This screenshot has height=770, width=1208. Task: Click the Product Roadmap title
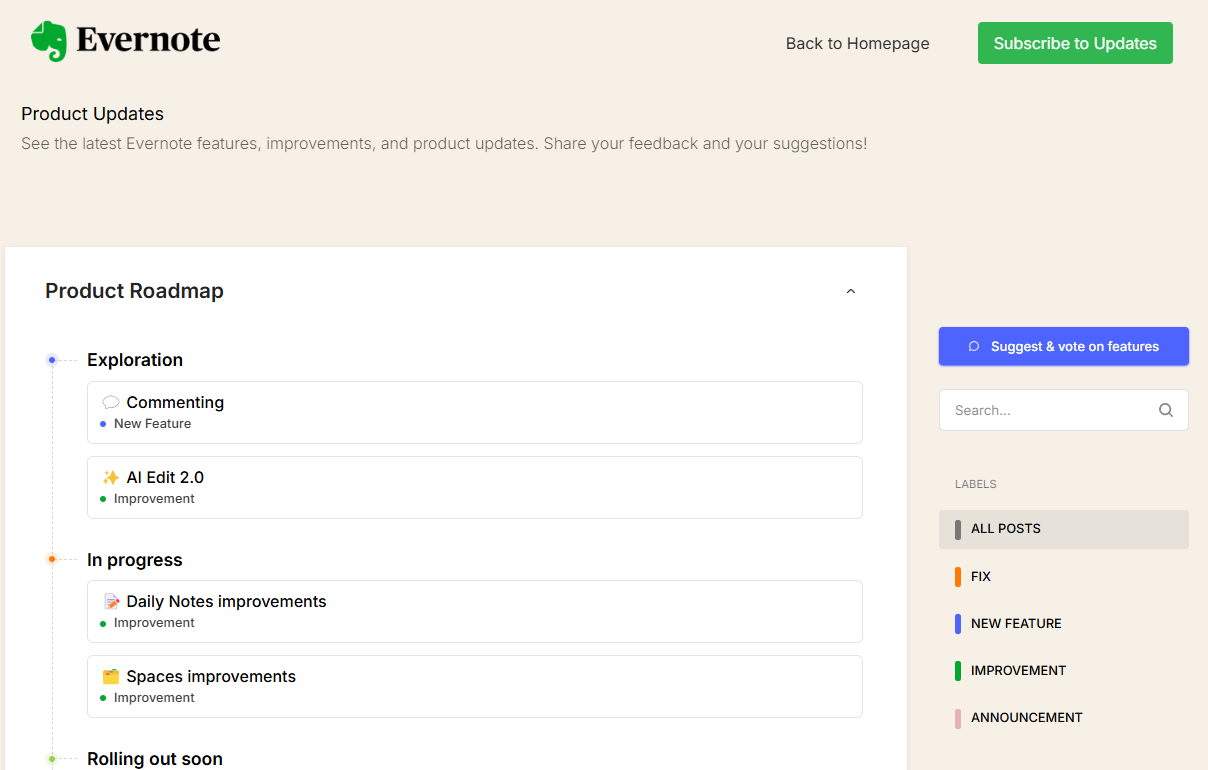[x=134, y=291]
